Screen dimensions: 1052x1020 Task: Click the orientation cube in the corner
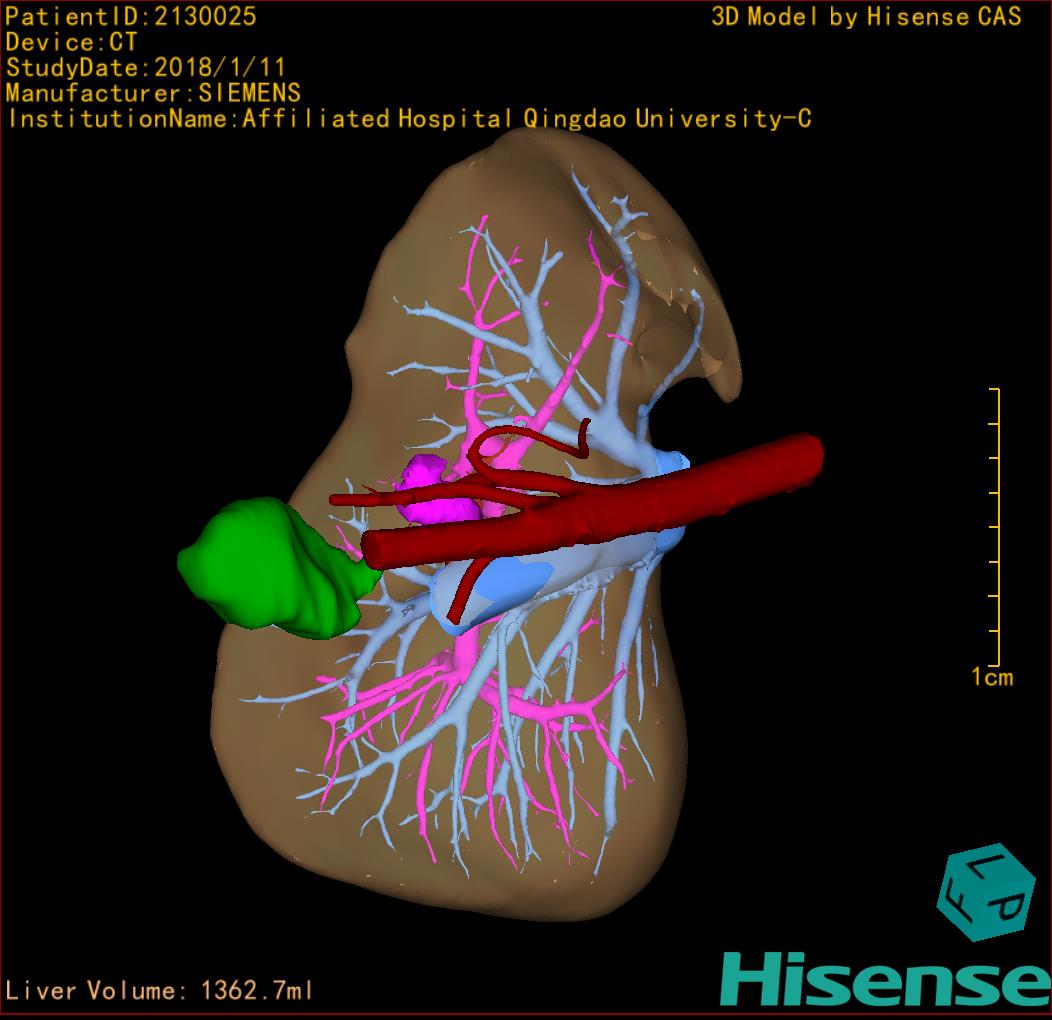[986, 892]
